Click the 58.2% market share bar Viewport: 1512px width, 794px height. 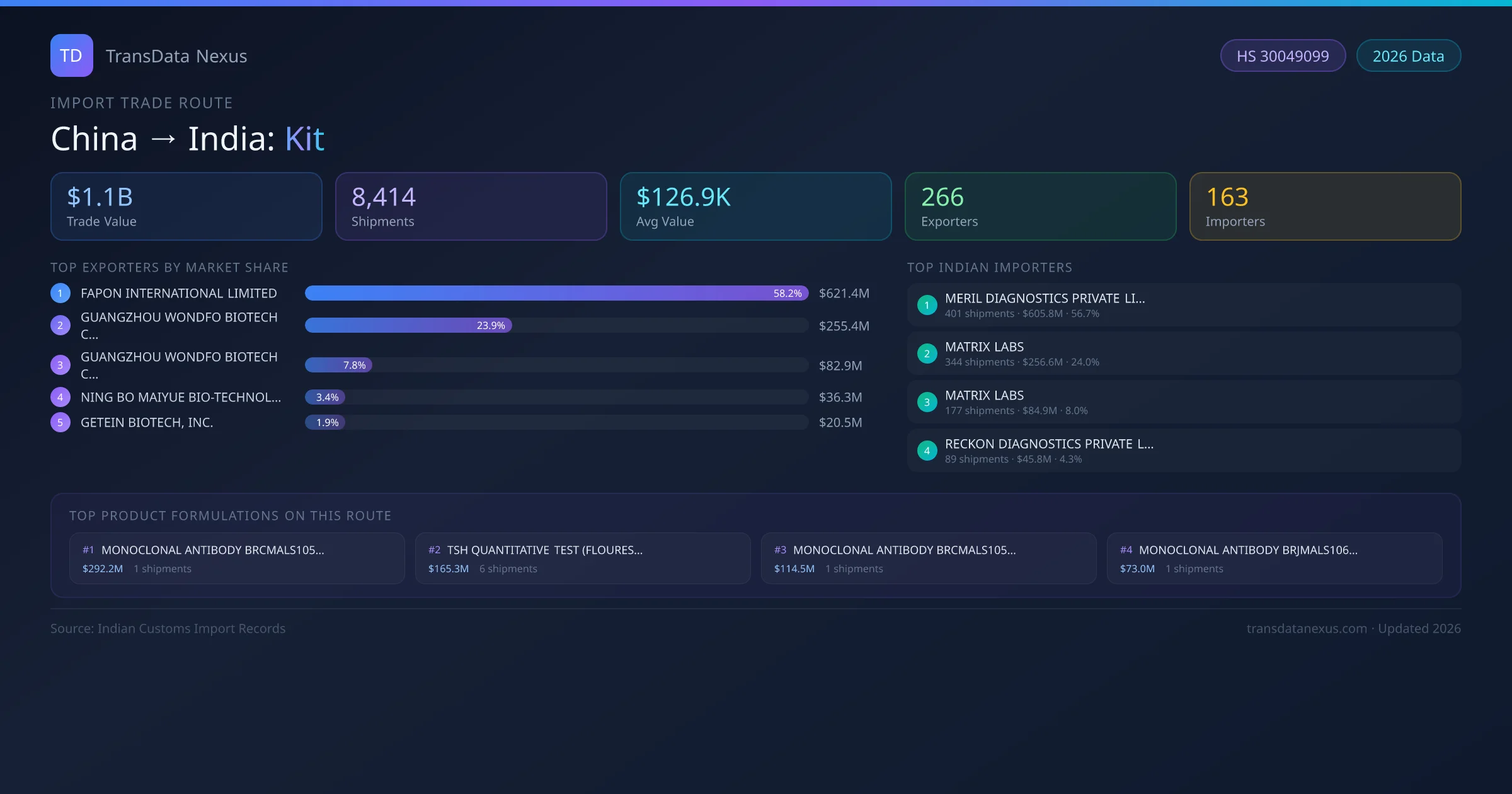[556, 293]
